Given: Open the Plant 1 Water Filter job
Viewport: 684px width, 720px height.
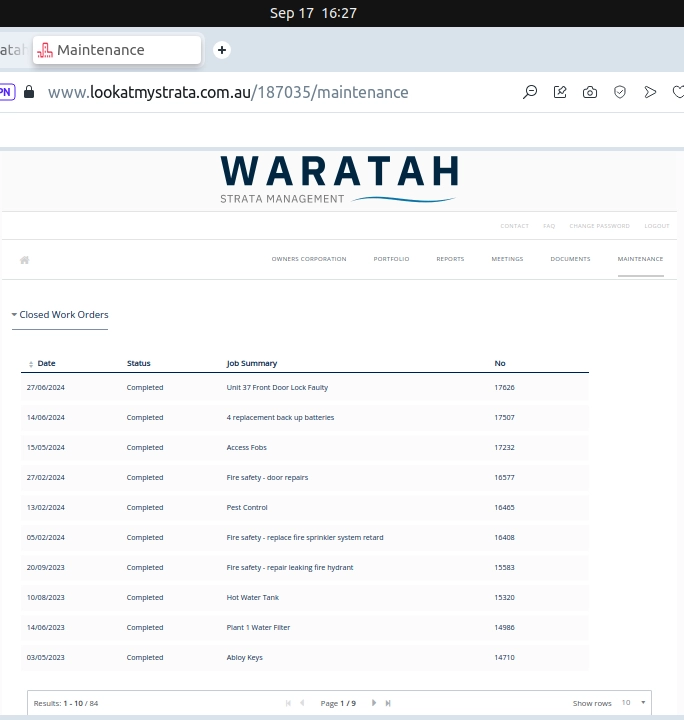Looking at the screenshot, I should coord(258,627).
